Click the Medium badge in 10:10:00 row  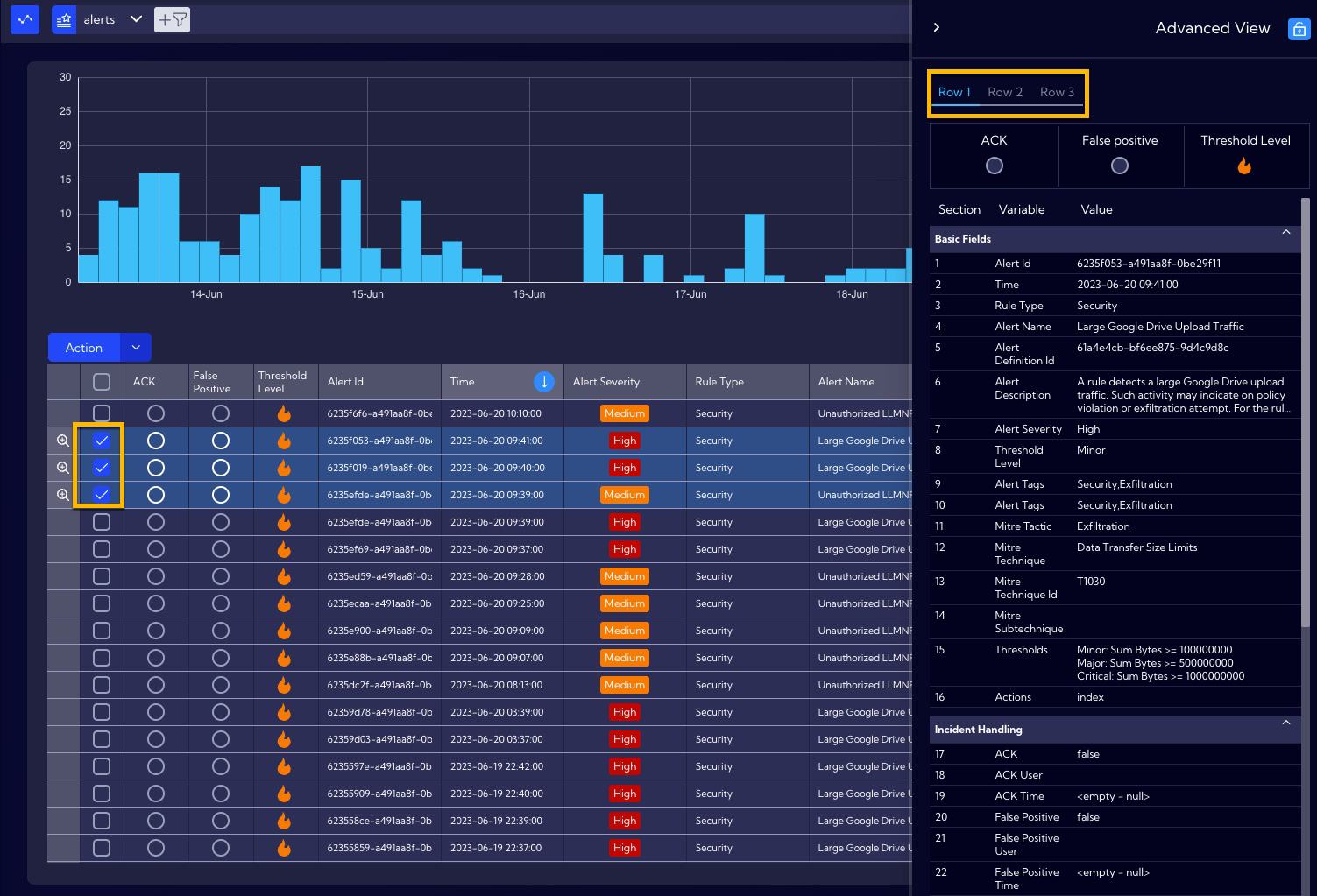pos(625,413)
